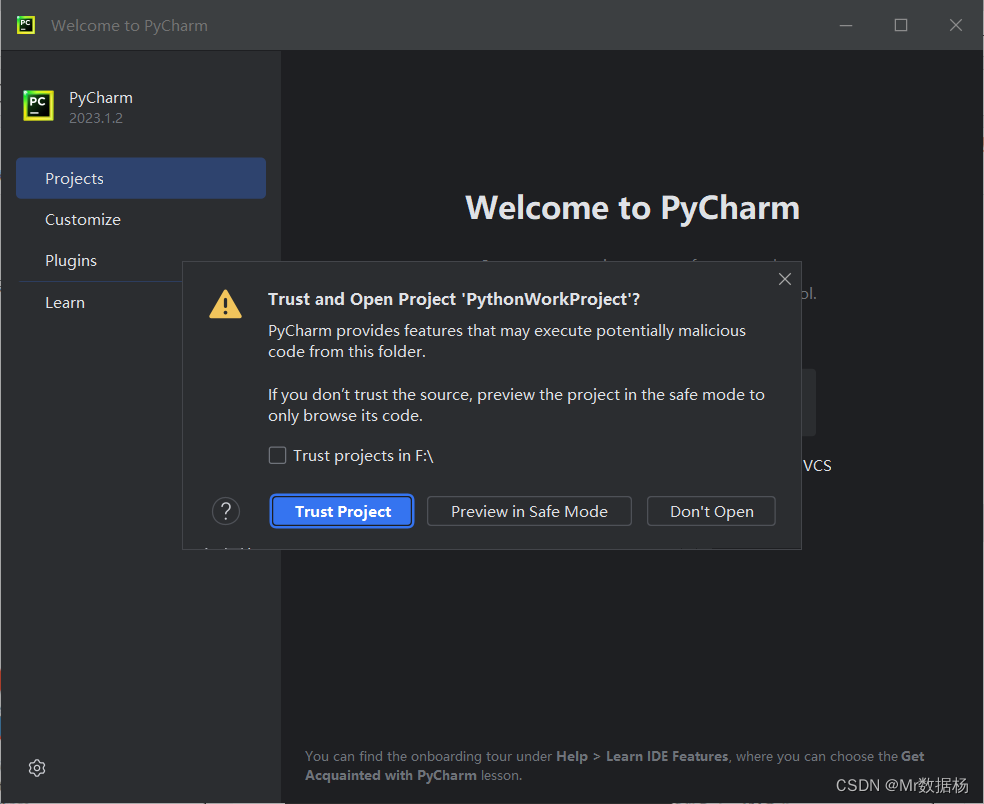Viewport: 984px width, 804px height.
Task: Click the Trust Project button
Action: pyautogui.click(x=342, y=512)
